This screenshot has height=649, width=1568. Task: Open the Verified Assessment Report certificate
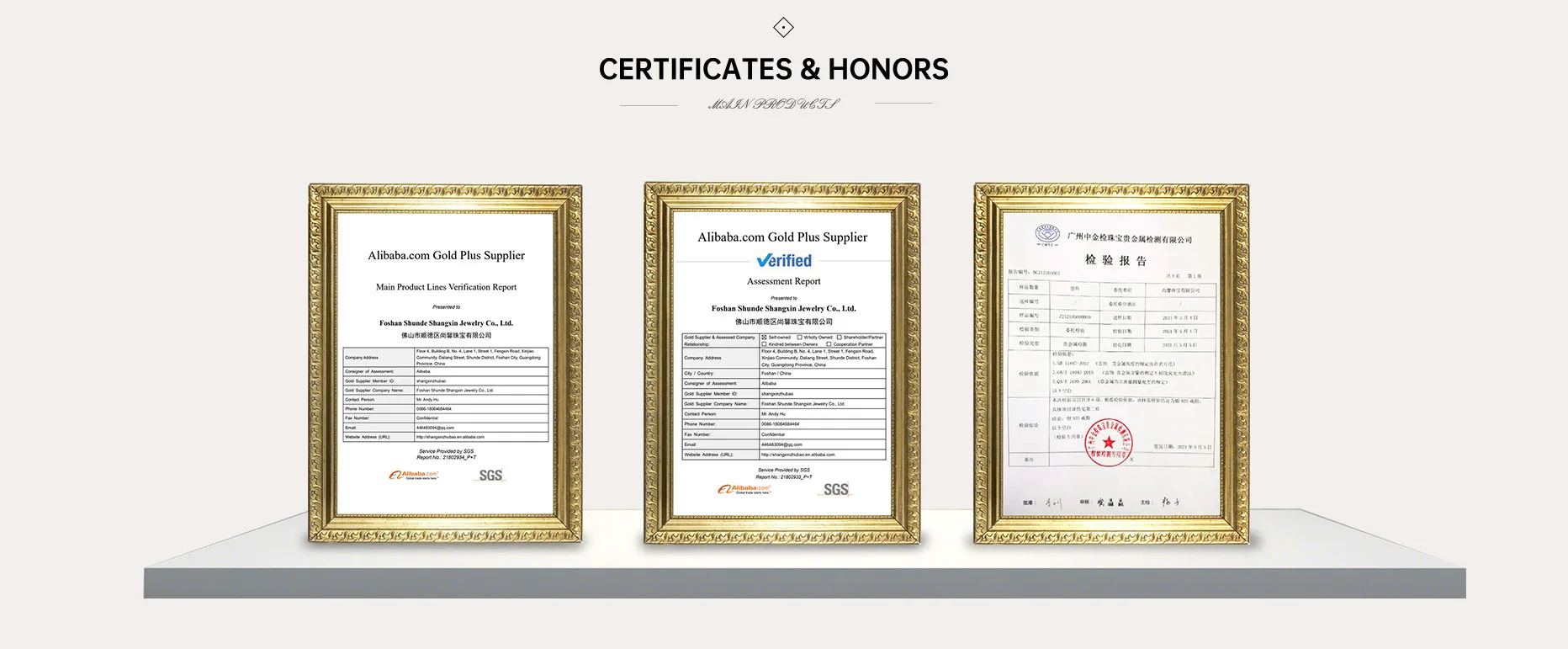pyautogui.click(x=782, y=364)
